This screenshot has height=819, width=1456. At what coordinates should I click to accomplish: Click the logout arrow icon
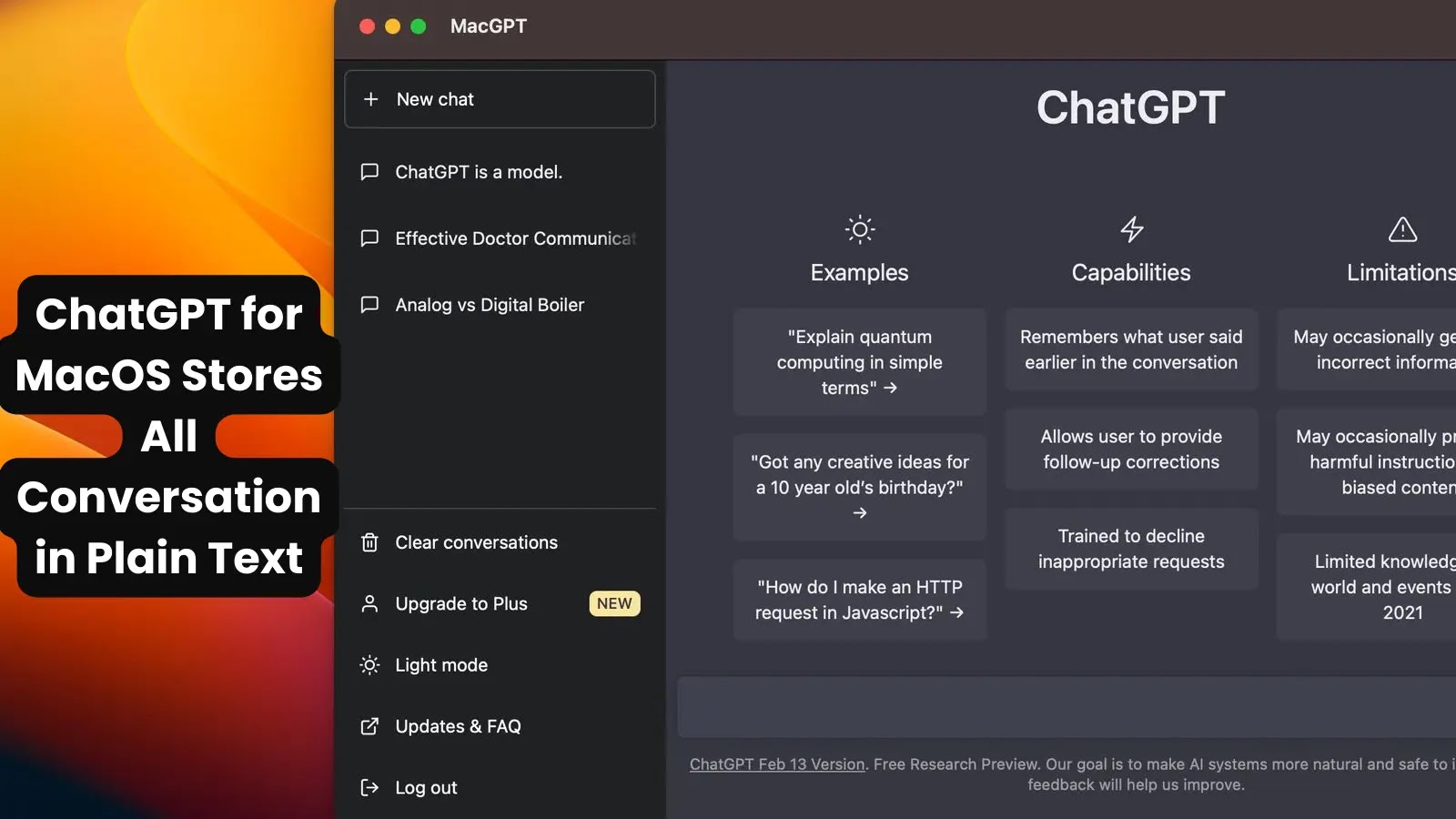point(369,787)
